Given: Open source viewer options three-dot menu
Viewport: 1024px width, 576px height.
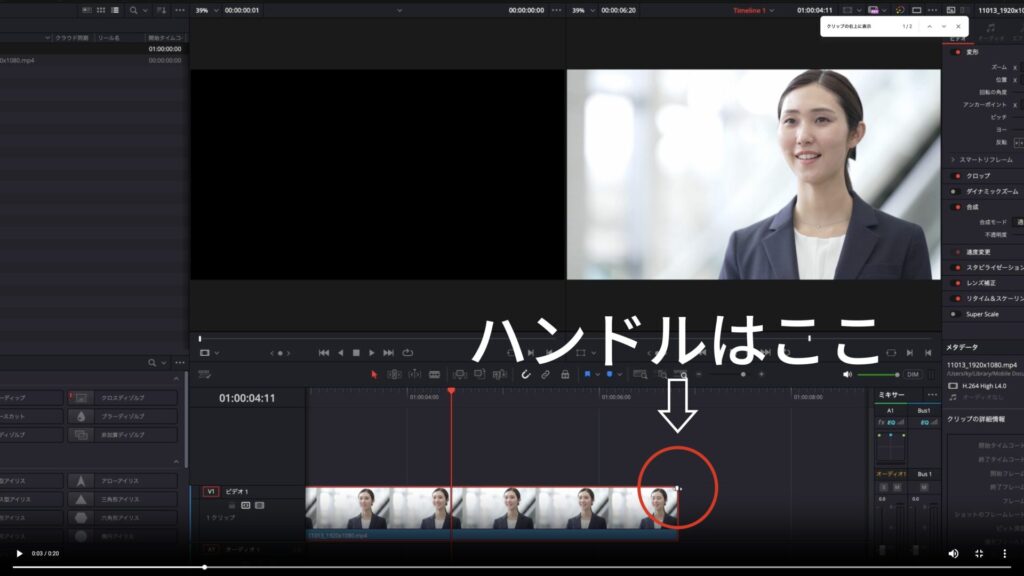Looking at the screenshot, I should tap(556, 10).
